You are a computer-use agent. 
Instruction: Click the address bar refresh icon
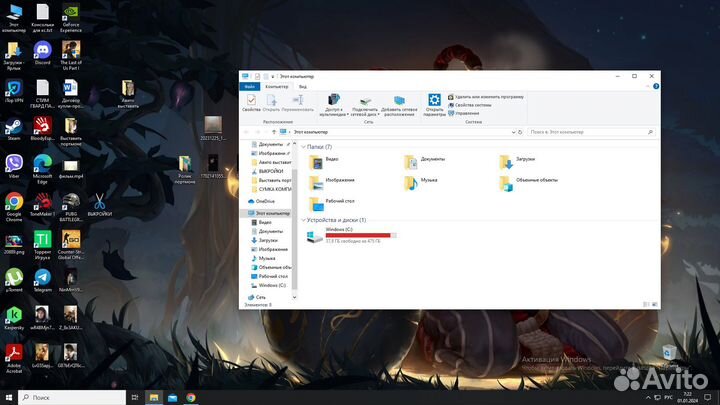click(x=520, y=132)
